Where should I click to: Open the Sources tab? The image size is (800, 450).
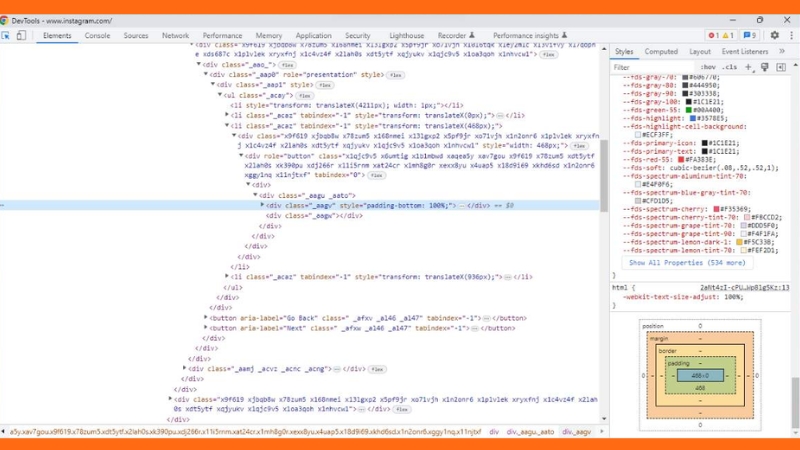click(x=136, y=36)
